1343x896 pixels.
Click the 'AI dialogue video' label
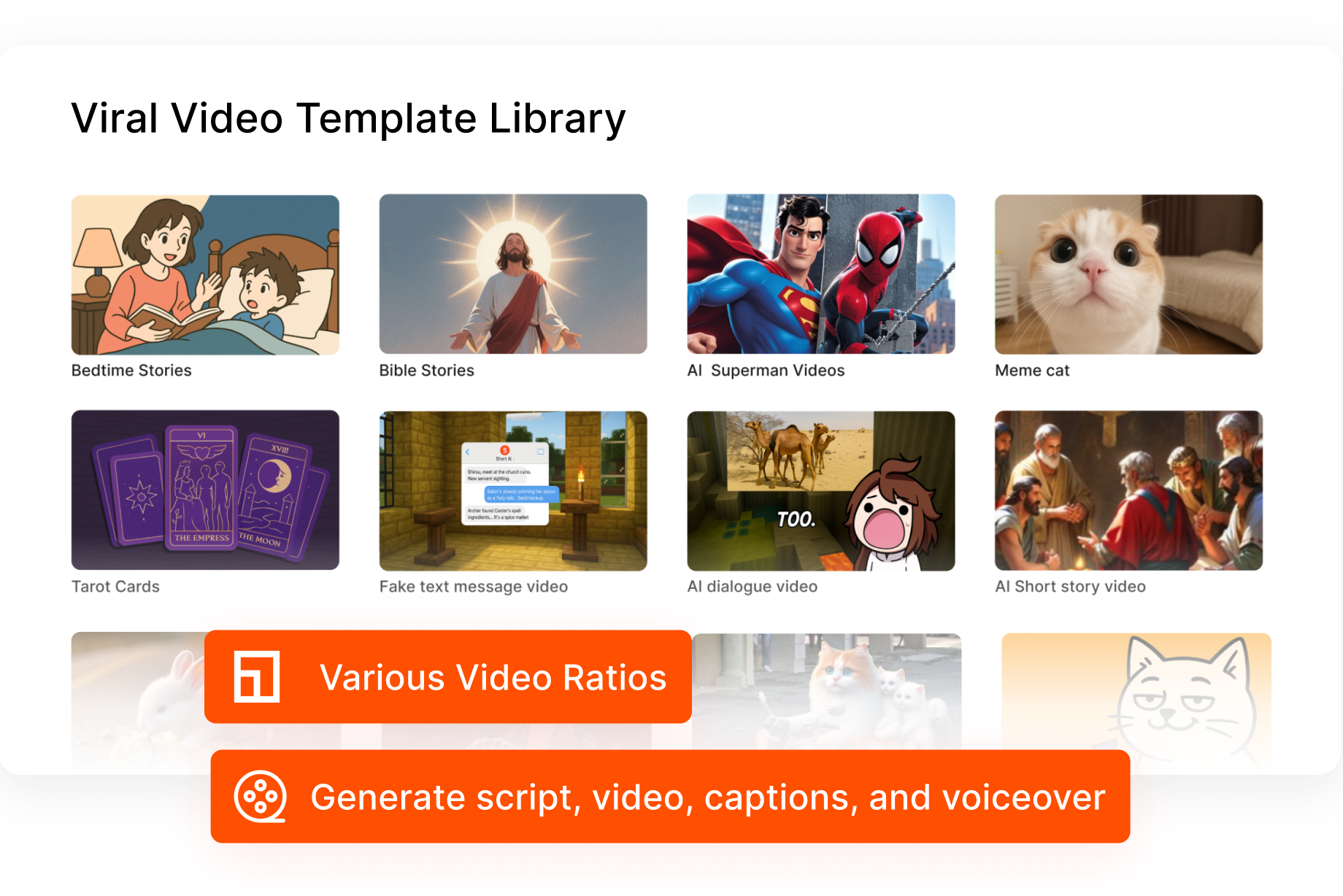coord(753,587)
